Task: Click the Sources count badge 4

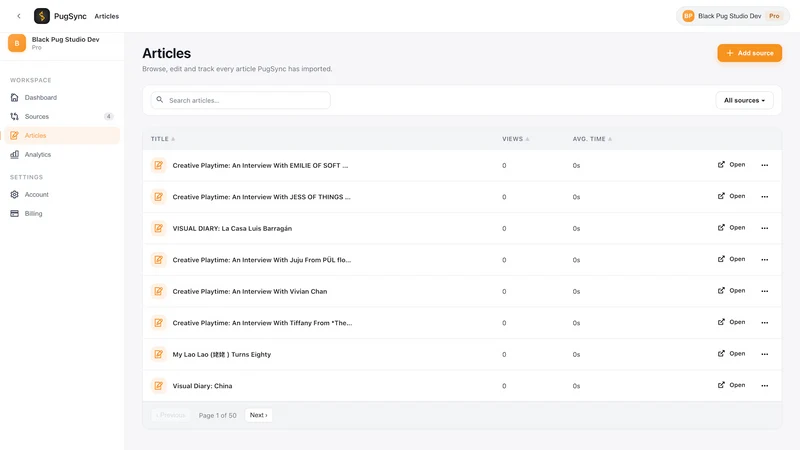Action: [x=109, y=116]
